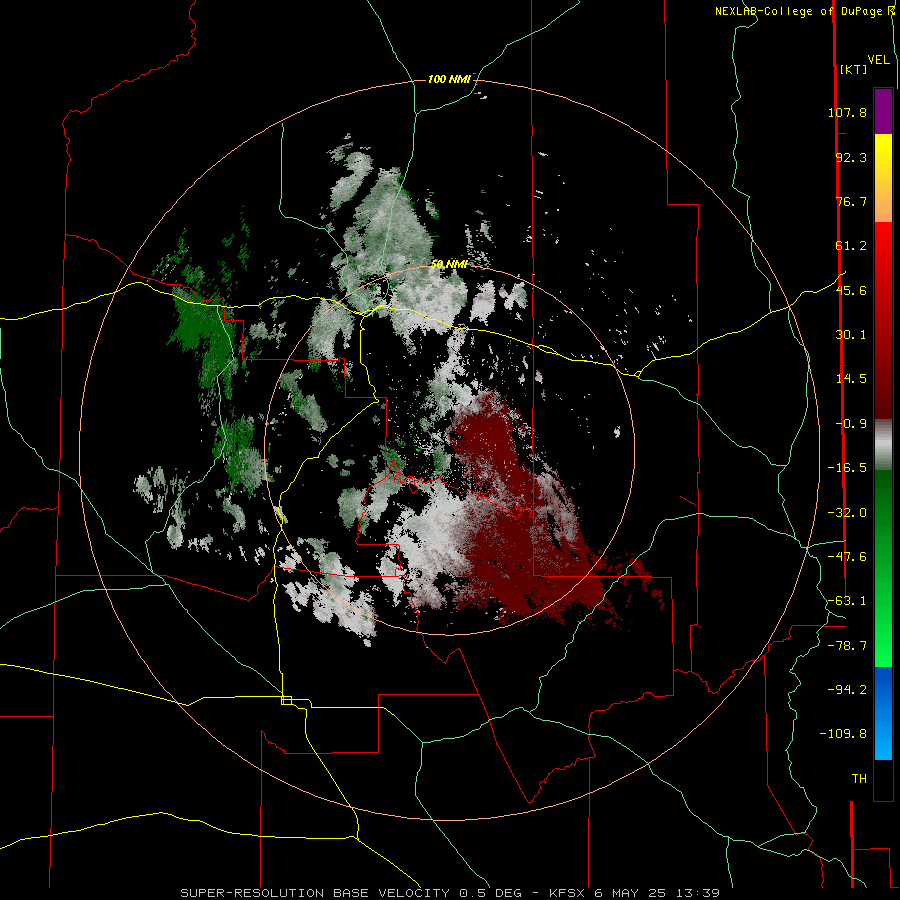Click the -109.8 value on velocity scale

pos(844,734)
